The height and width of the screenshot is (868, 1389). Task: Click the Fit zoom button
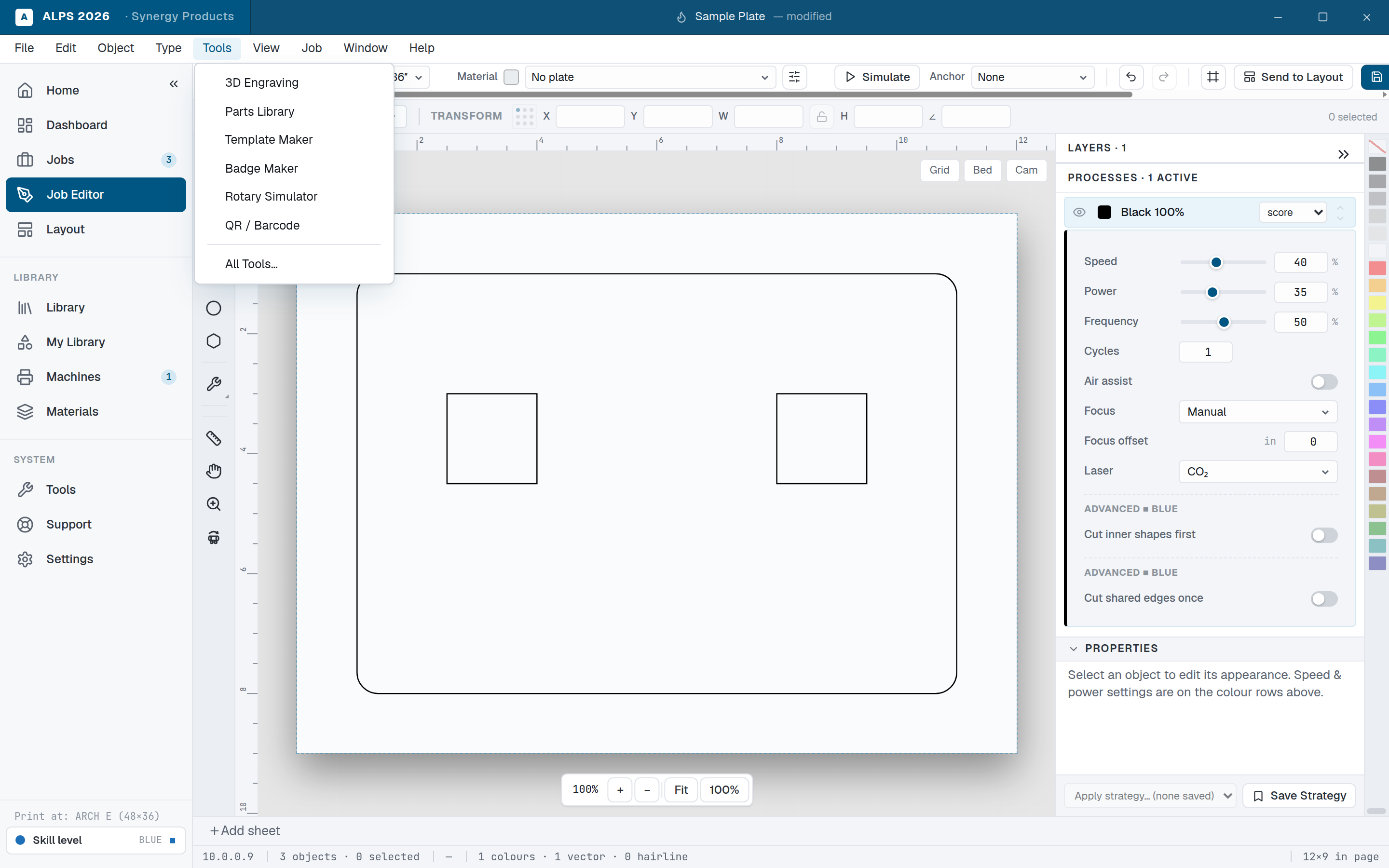(681, 790)
